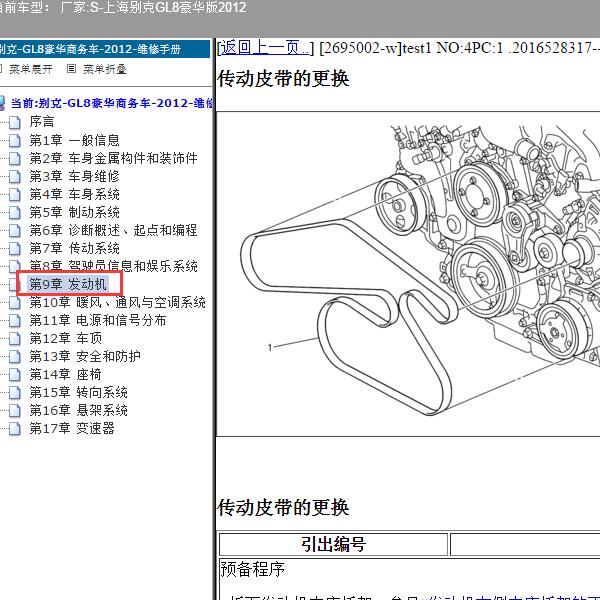
Task: Click the 菜单折叠 collapse icon
Action: tap(71, 69)
